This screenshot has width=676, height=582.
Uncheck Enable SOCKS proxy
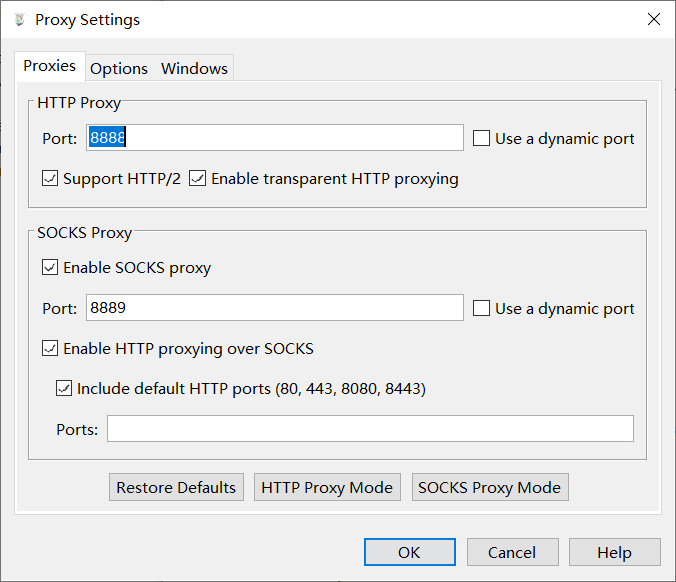[x=50, y=268]
